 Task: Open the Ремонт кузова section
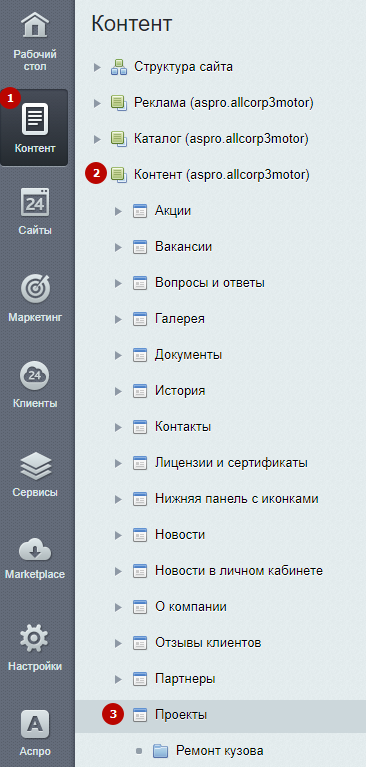pos(220,750)
